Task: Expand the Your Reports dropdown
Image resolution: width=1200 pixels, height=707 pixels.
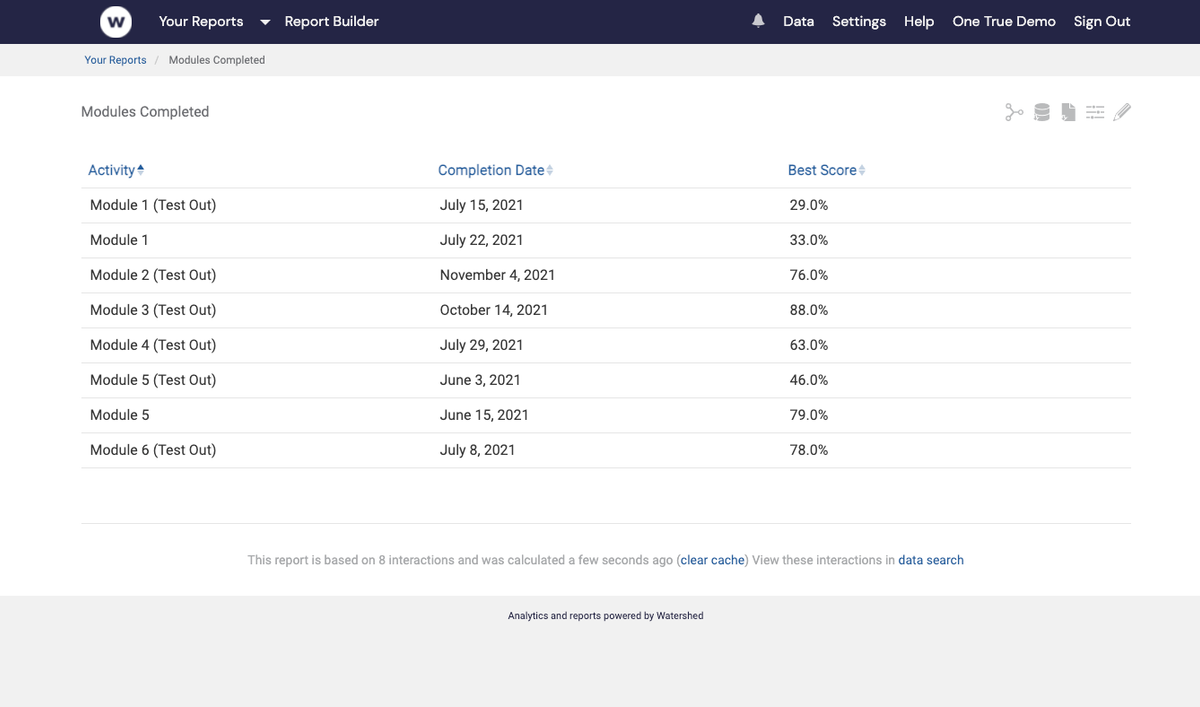Action: pyautogui.click(x=263, y=21)
